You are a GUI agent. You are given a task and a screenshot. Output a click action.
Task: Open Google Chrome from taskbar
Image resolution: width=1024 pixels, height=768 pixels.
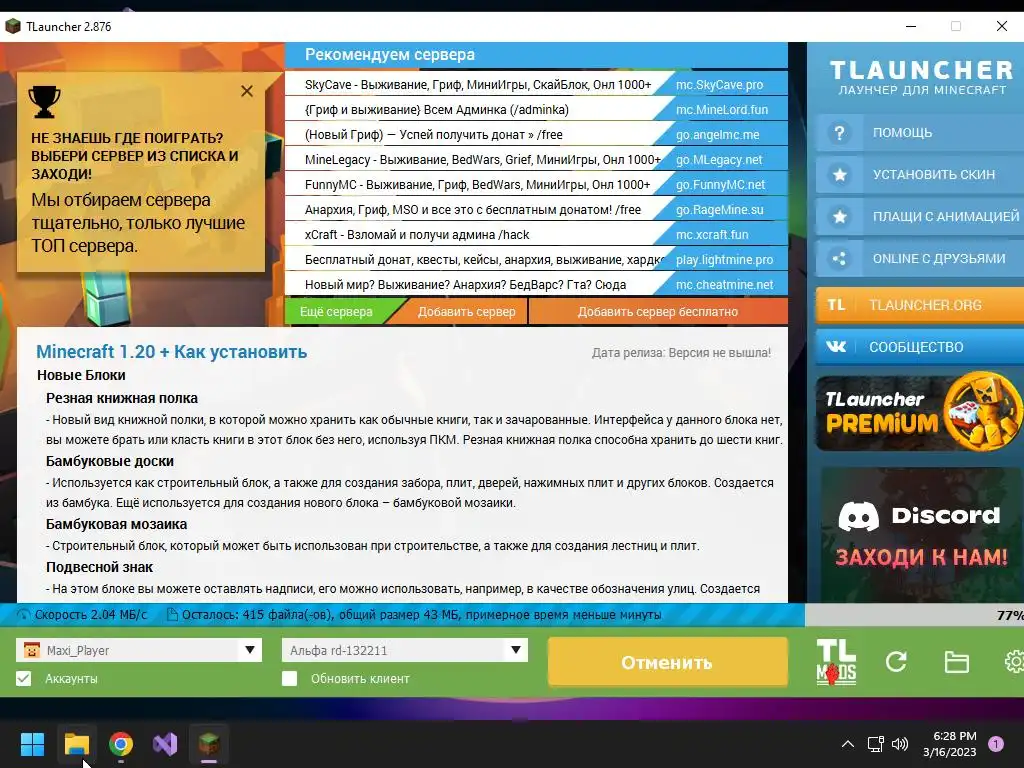coord(121,744)
